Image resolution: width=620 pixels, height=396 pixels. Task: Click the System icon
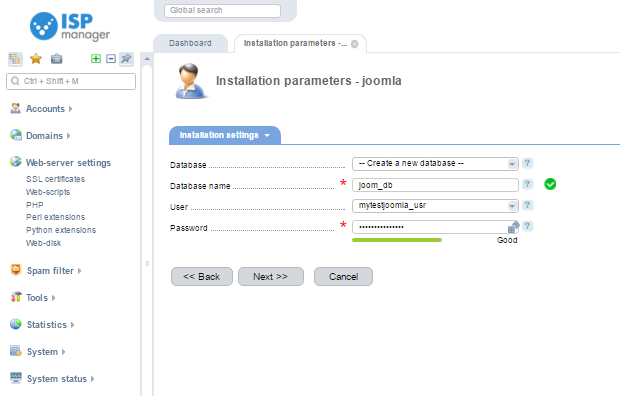[x=16, y=351]
